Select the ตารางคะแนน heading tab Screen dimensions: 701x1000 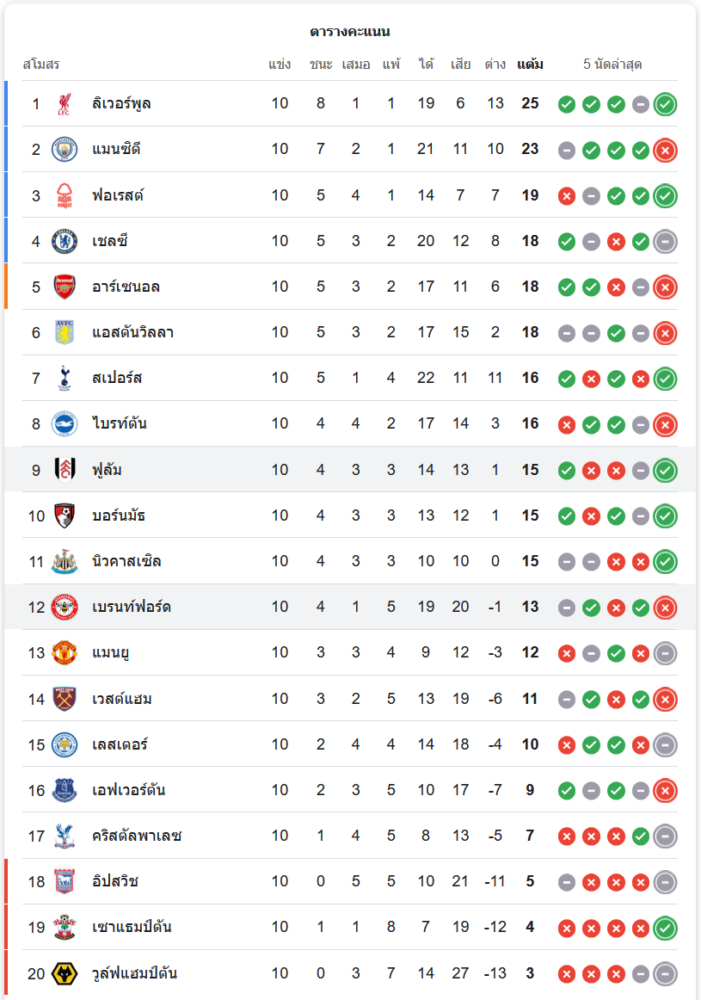[350, 31]
